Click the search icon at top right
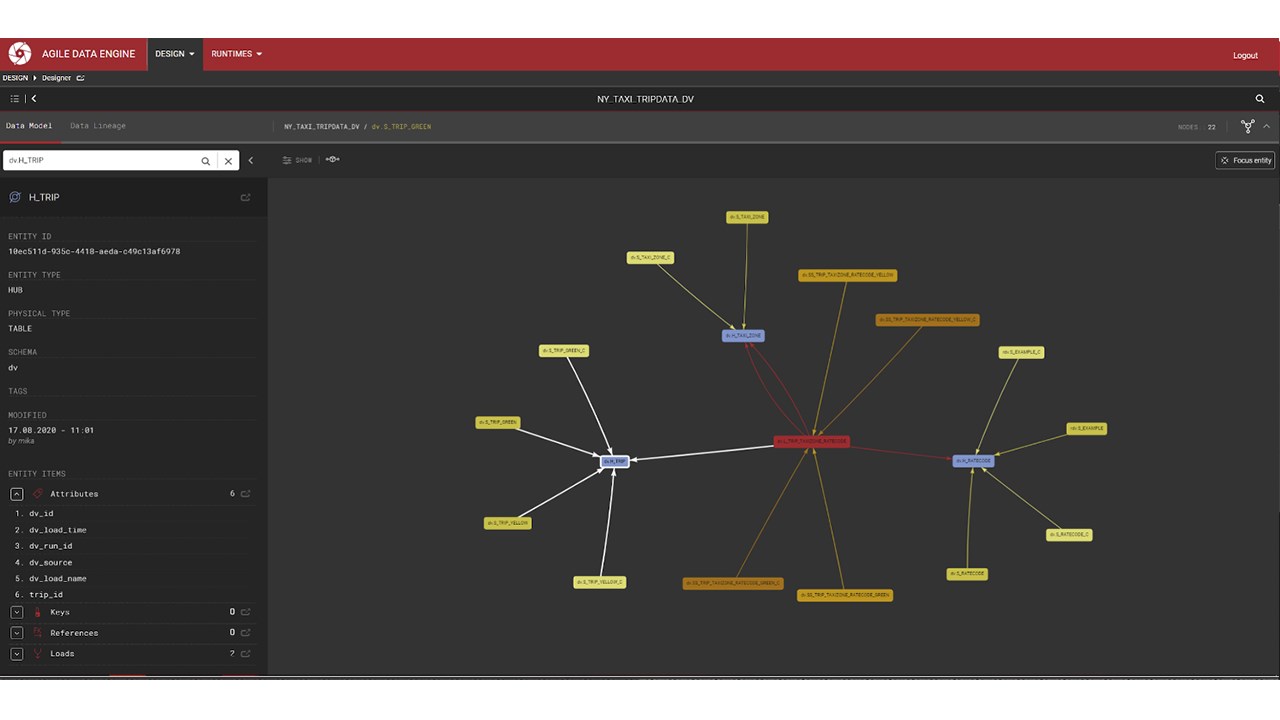 tap(1260, 99)
